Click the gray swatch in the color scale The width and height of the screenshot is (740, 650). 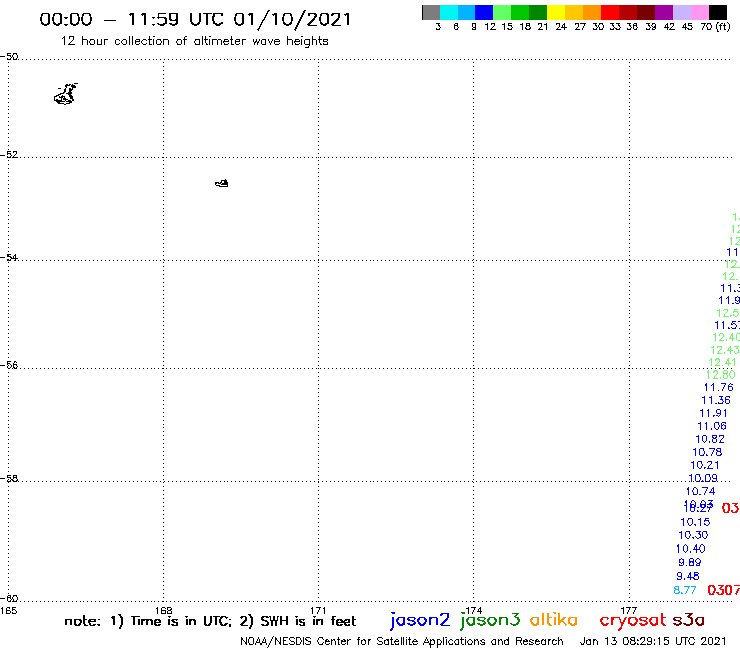pos(431,12)
